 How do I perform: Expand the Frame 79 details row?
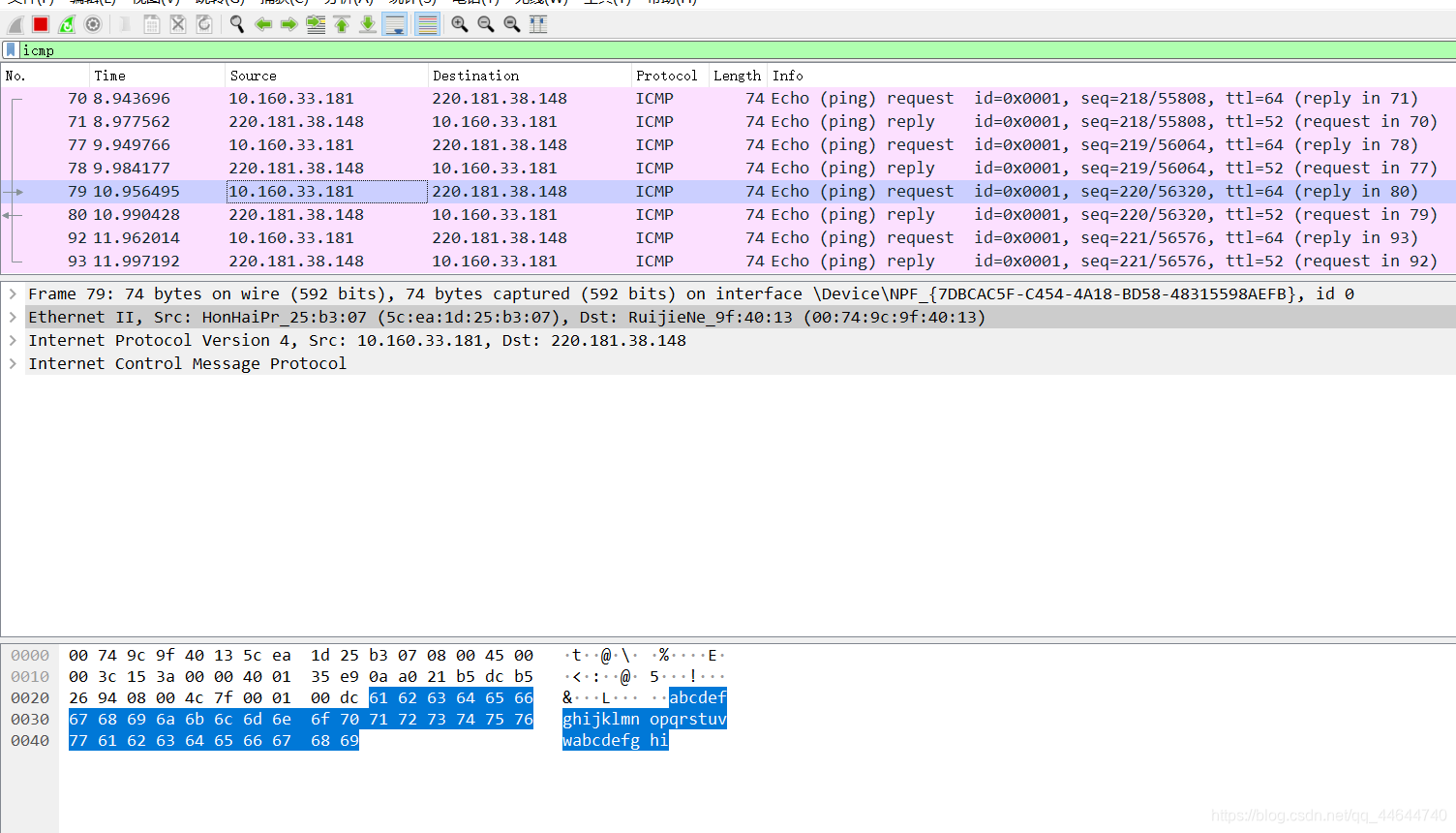coord(13,293)
